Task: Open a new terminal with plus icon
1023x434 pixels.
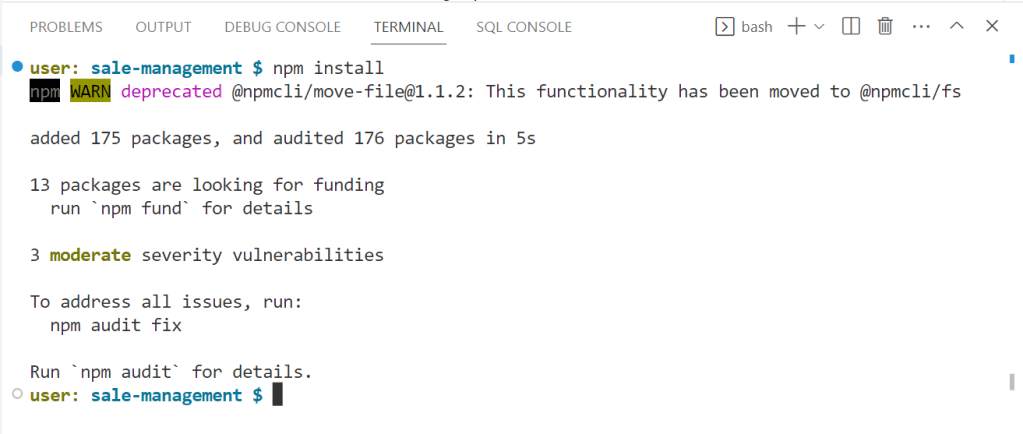Action: 797,27
